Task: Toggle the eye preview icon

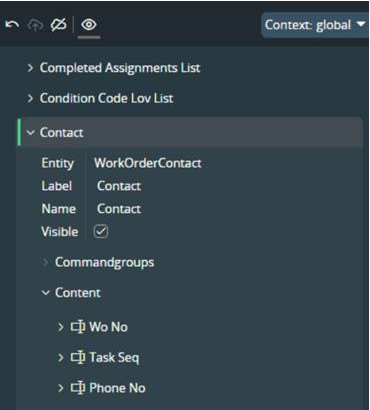Action: click(89, 25)
